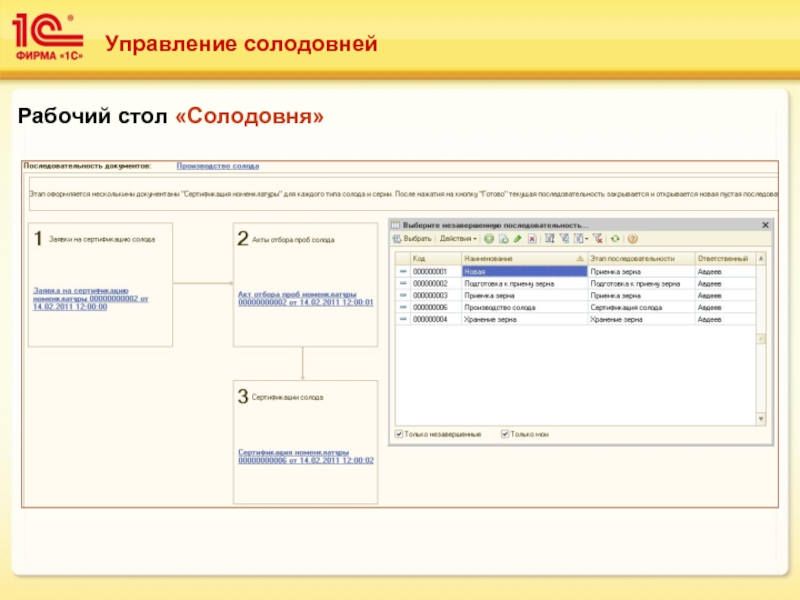Image resolution: width=800 pixels, height=600 pixels.
Task: Click the pencil Edit item icon
Action: click(x=517, y=239)
